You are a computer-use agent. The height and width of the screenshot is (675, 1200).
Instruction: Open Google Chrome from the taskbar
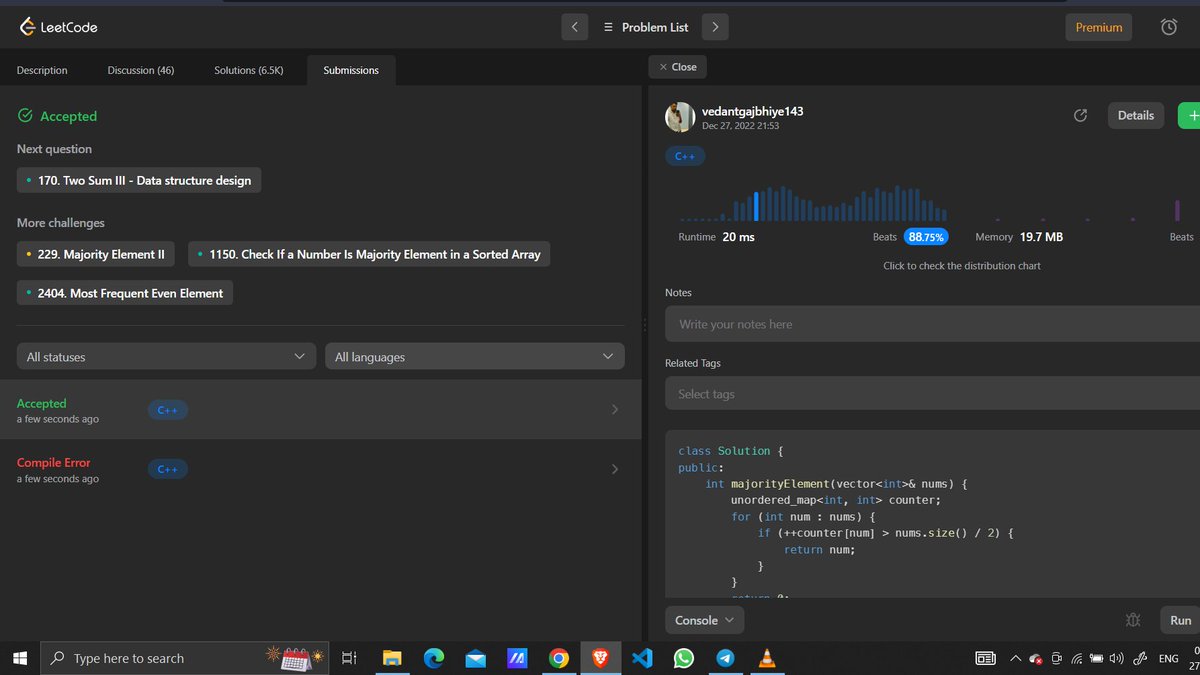click(559, 658)
